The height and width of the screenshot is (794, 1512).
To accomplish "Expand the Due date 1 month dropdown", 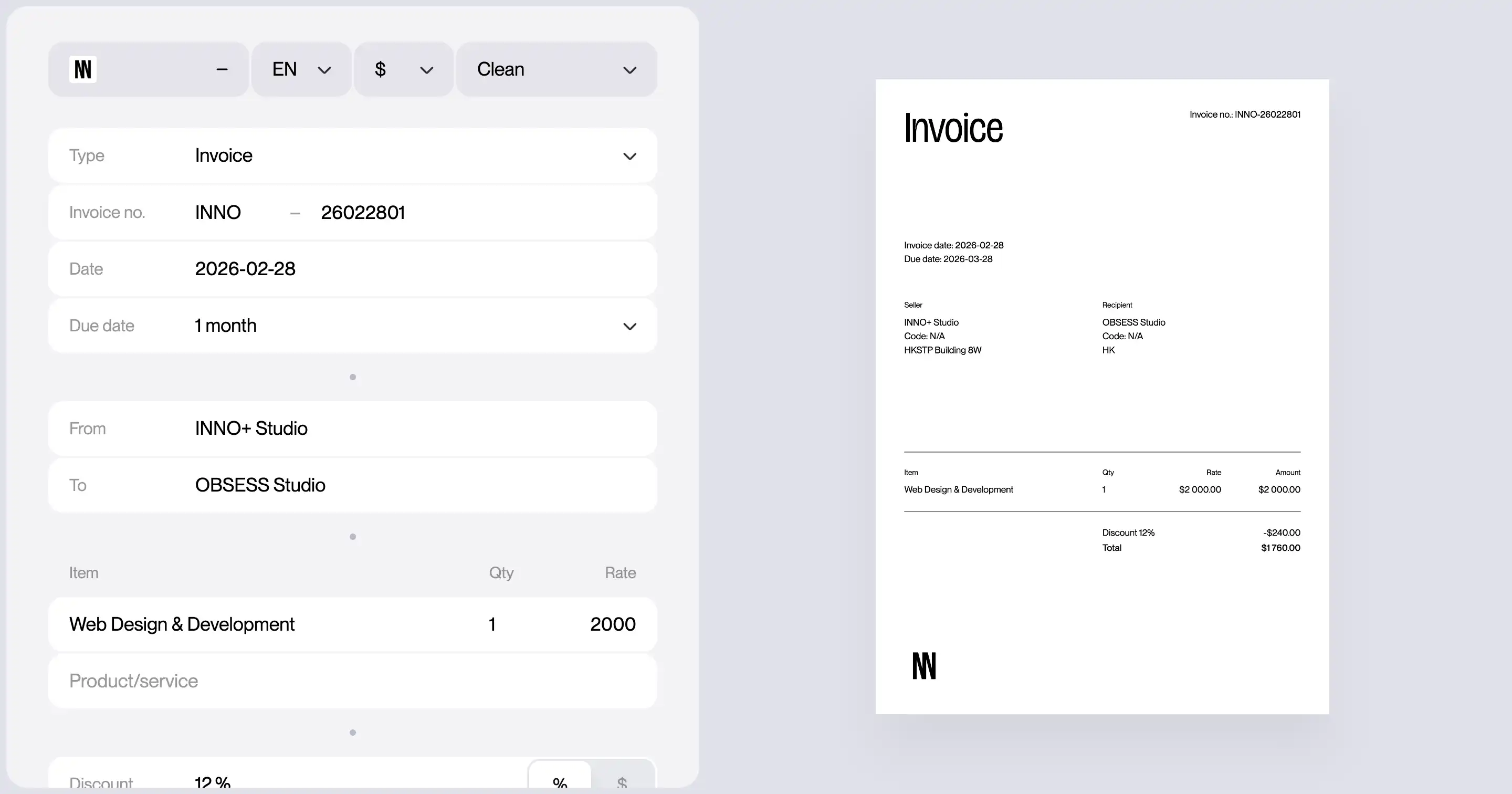I will click(353, 326).
